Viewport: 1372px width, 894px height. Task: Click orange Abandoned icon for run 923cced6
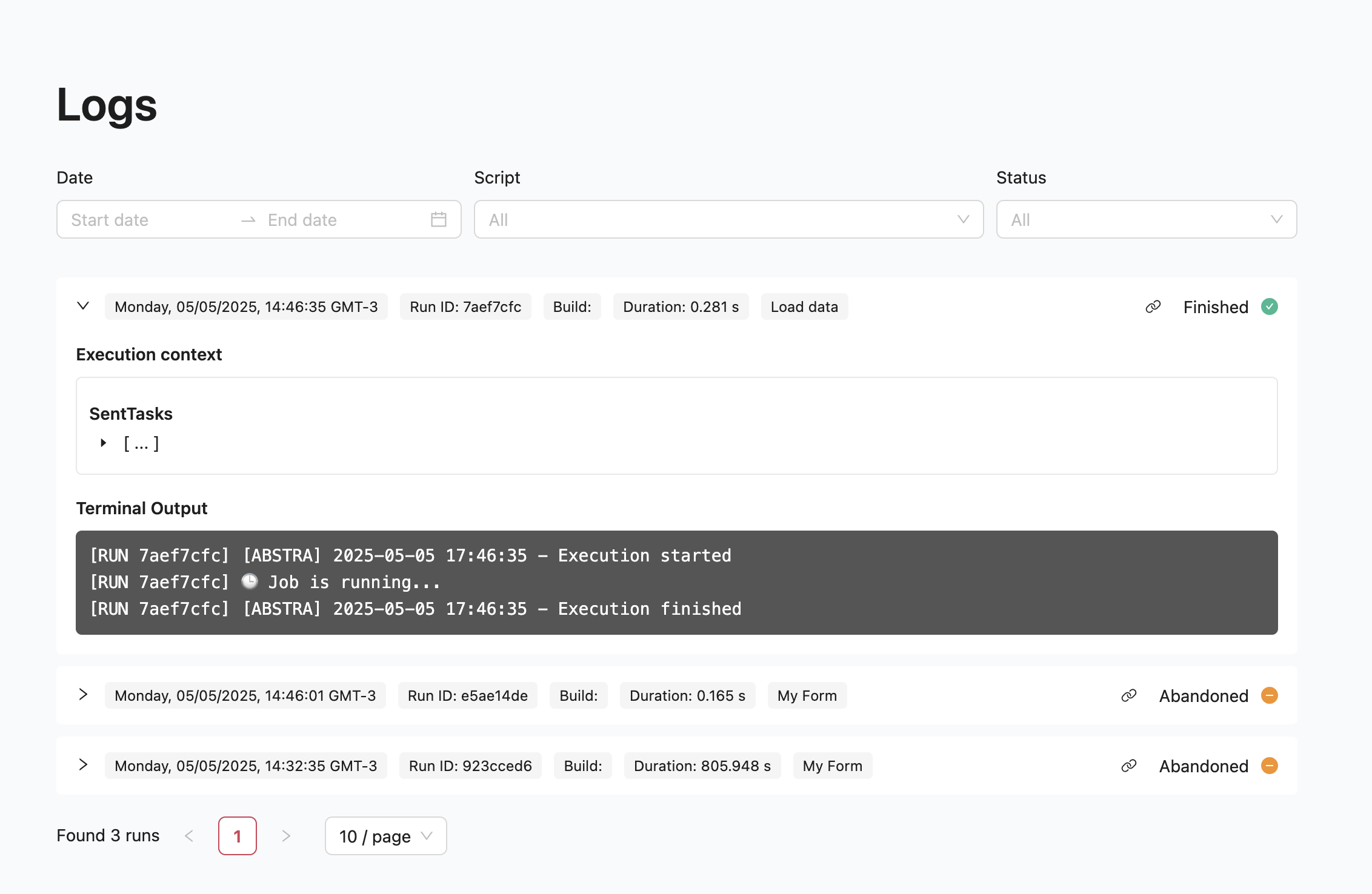click(x=1269, y=766)
